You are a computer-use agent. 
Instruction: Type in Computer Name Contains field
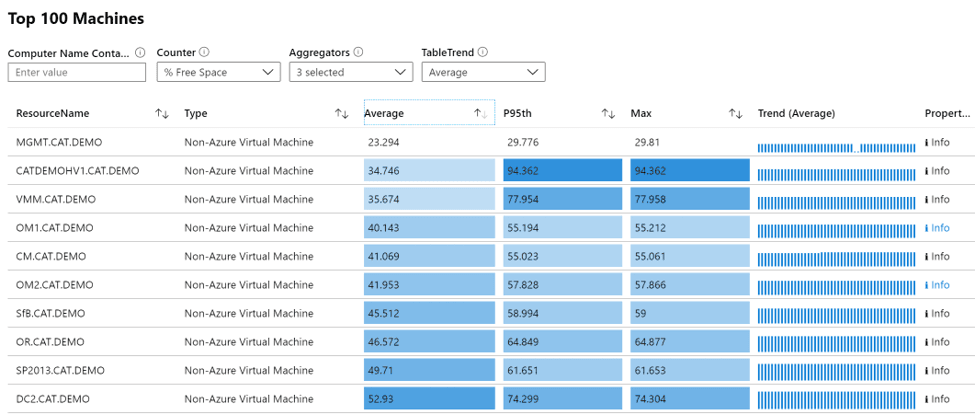(x=77, y=72)
